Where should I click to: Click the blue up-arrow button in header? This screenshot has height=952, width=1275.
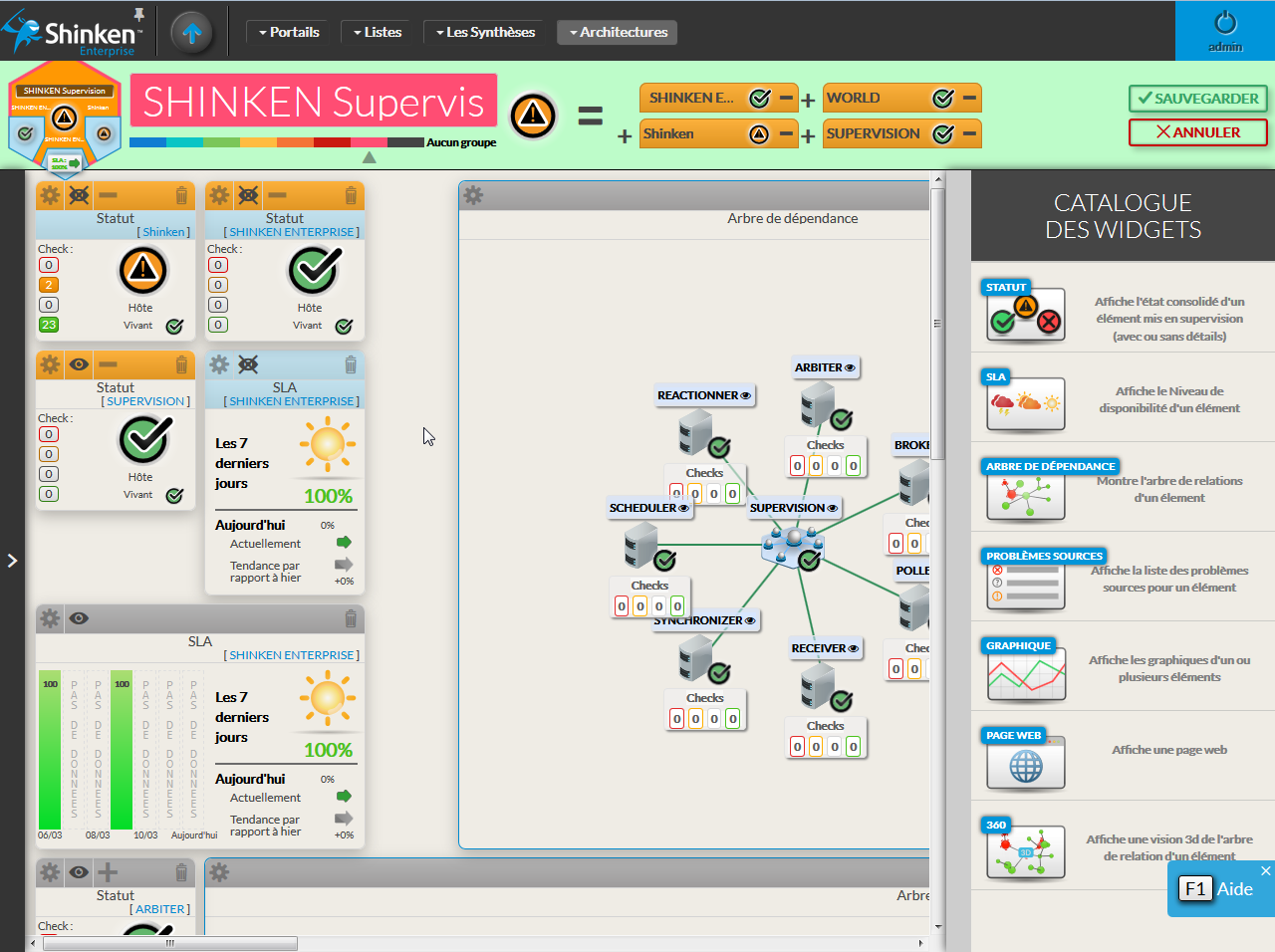click(192, 33)
